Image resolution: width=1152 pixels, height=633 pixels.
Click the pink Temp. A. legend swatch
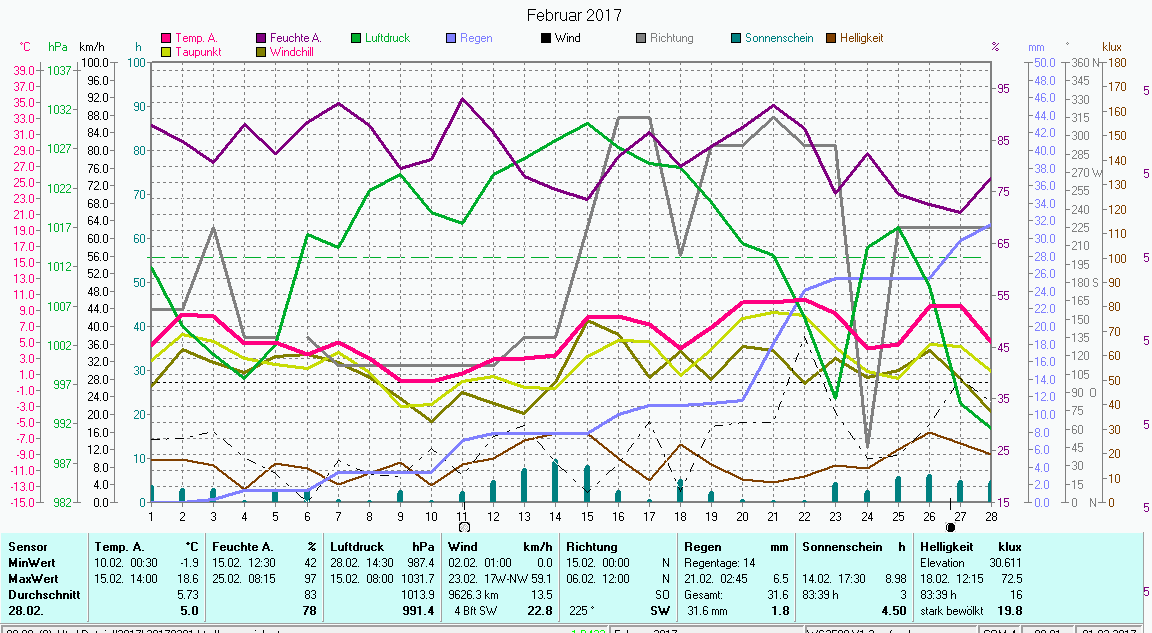click(x=166, y=38)
